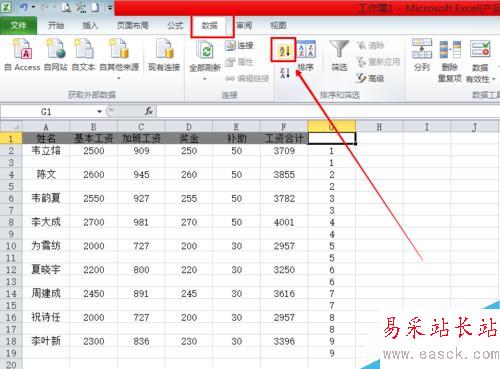Click the Excel application icon
This screenshot has height=369, width=500.
tap(6, 7)
